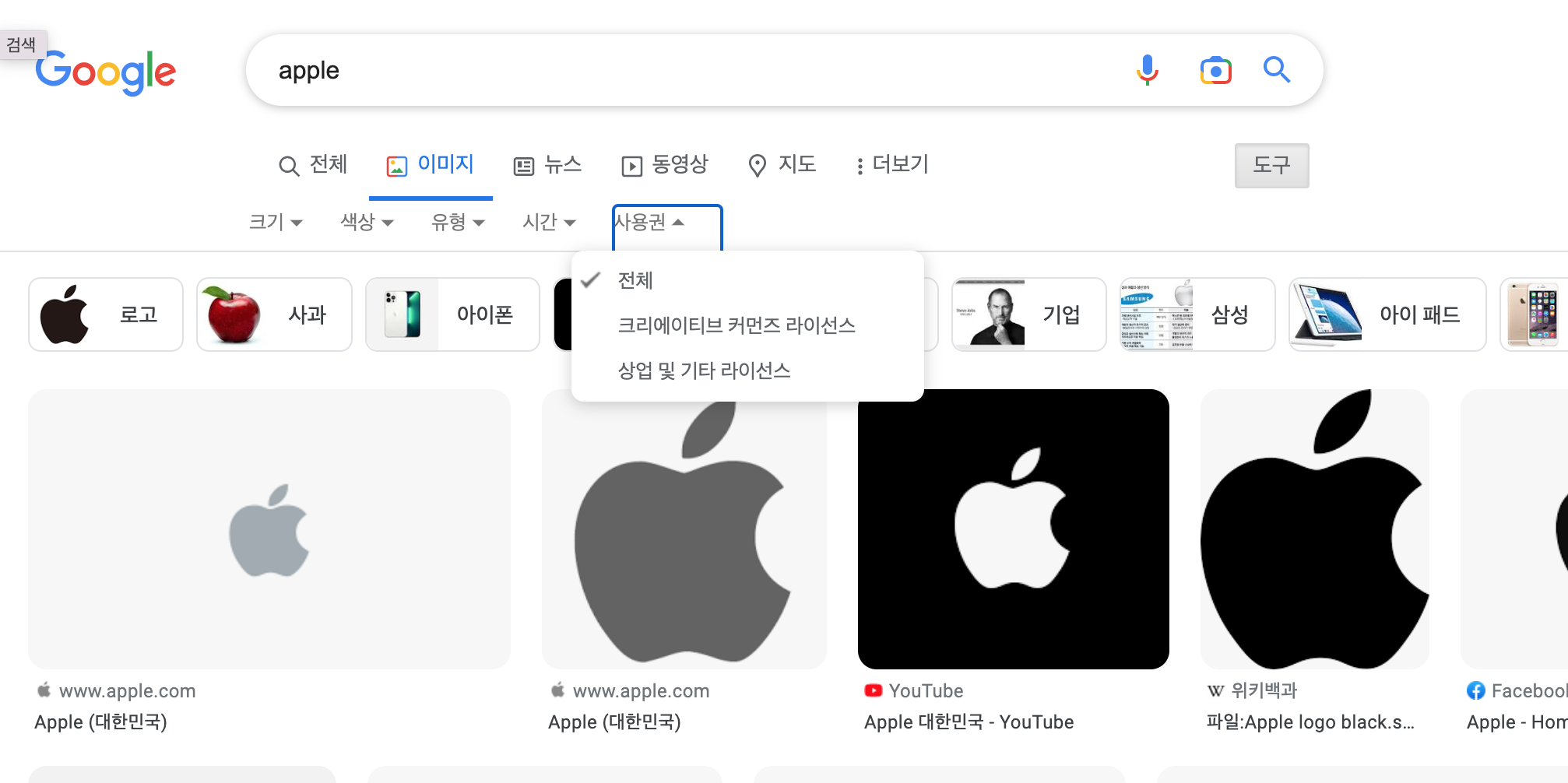Click the 도구 (Tools) button
The width and height of the screenshot is (1568, 783).
tap(1271, 165)
